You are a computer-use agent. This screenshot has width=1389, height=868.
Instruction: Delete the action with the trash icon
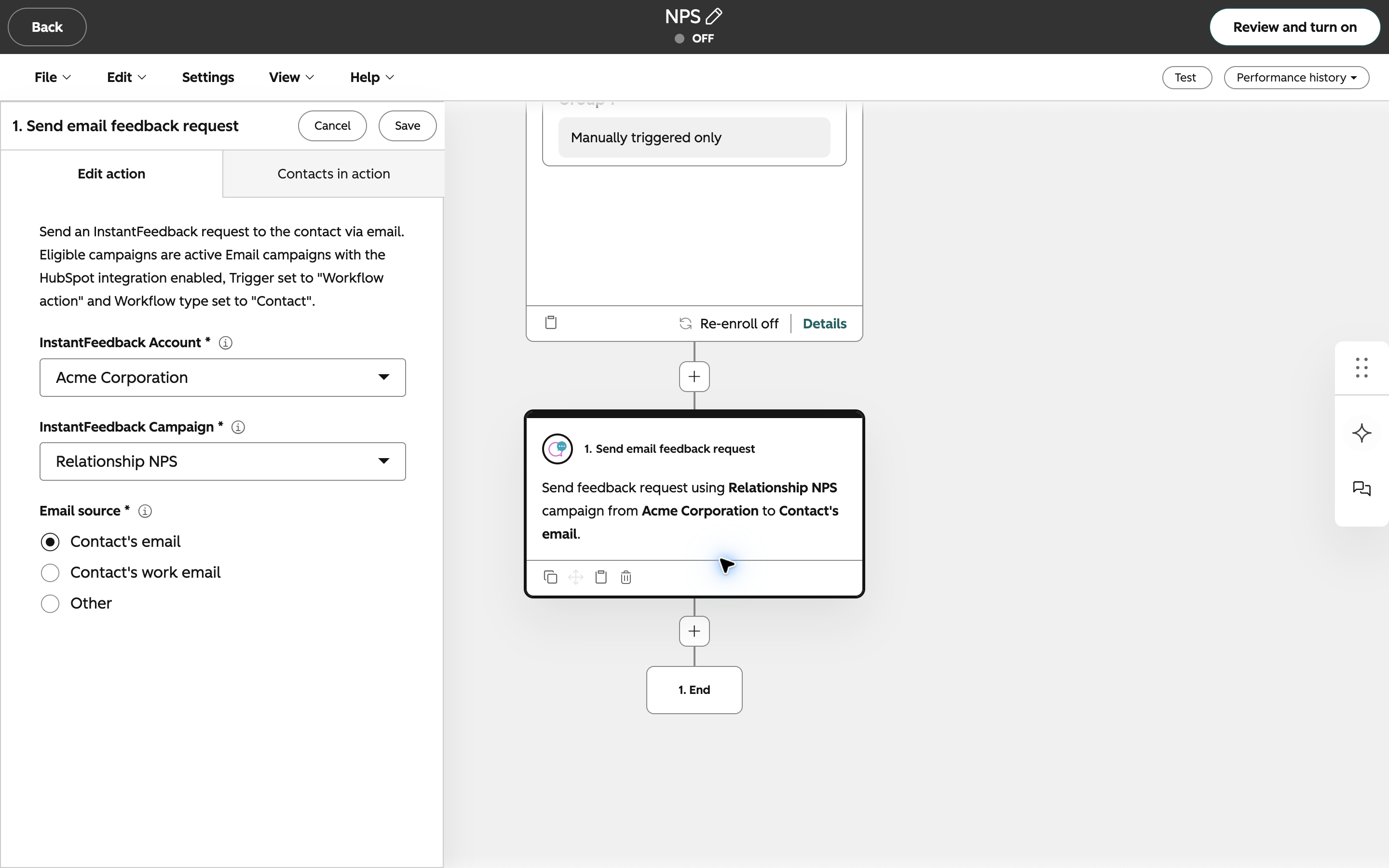(x=626, y=577)
